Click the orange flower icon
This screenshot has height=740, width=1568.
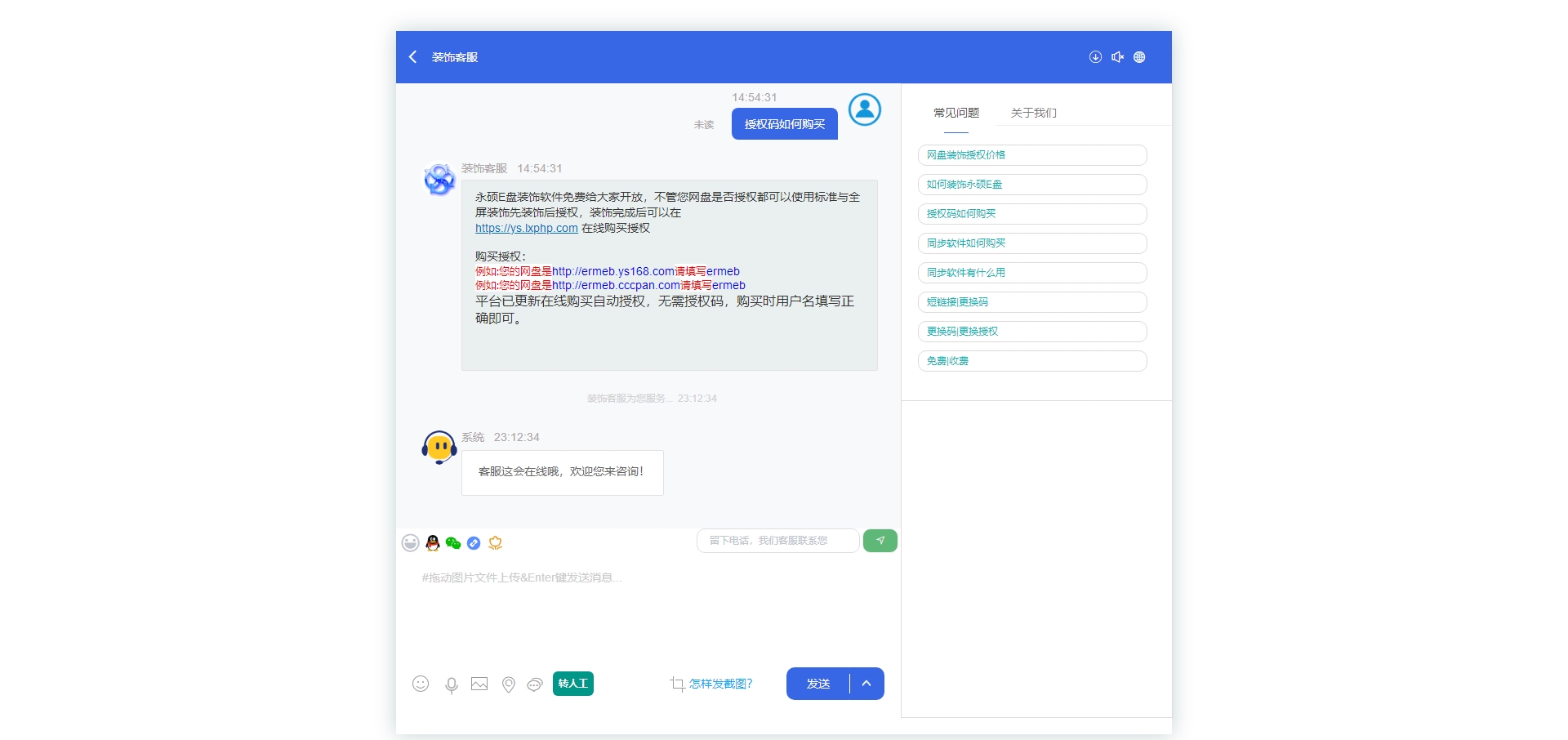[495, 543]
